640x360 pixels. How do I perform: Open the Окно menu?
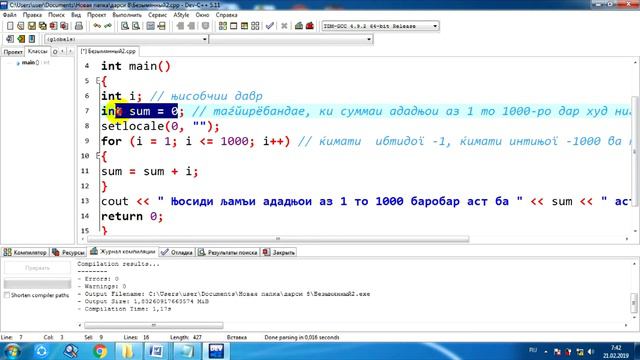(202, 15)
